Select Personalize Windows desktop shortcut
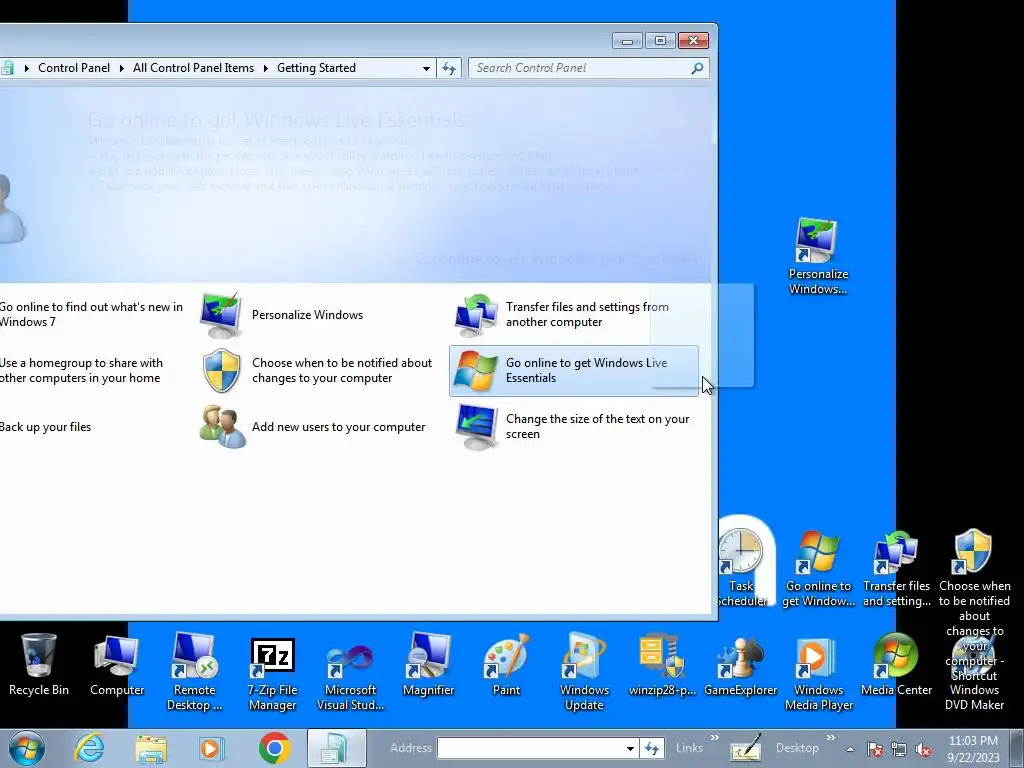This screenshot has height=768, width=1024. tap(818, 257)
